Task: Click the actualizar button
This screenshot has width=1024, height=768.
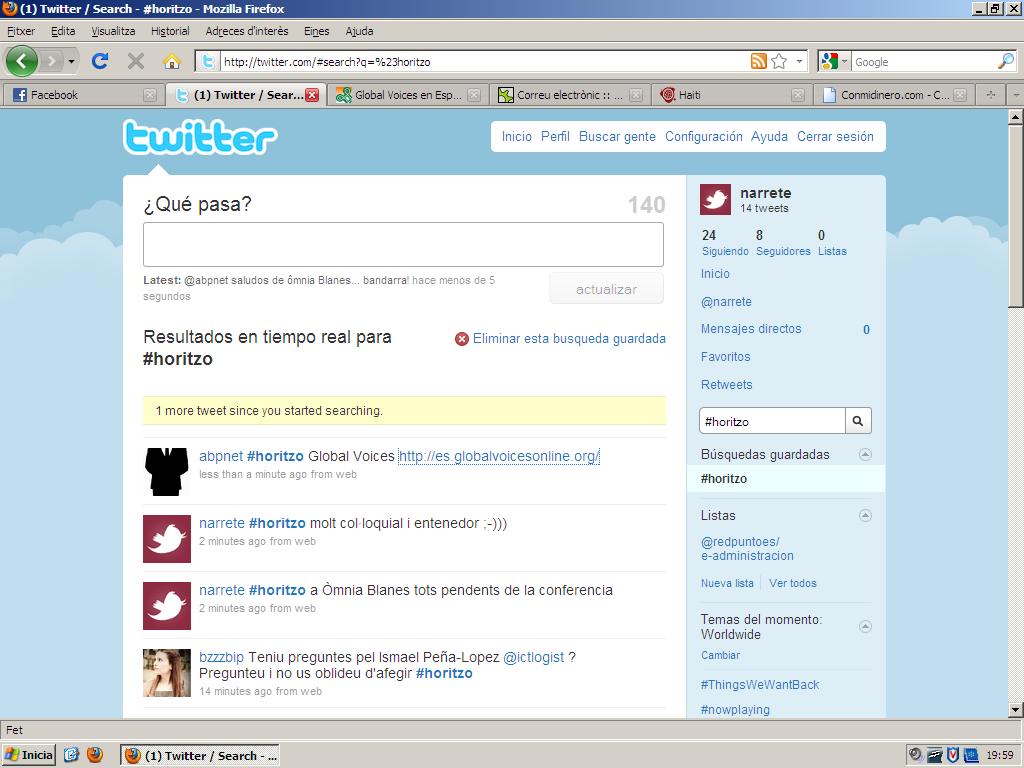Action: (x=606, y=289)
